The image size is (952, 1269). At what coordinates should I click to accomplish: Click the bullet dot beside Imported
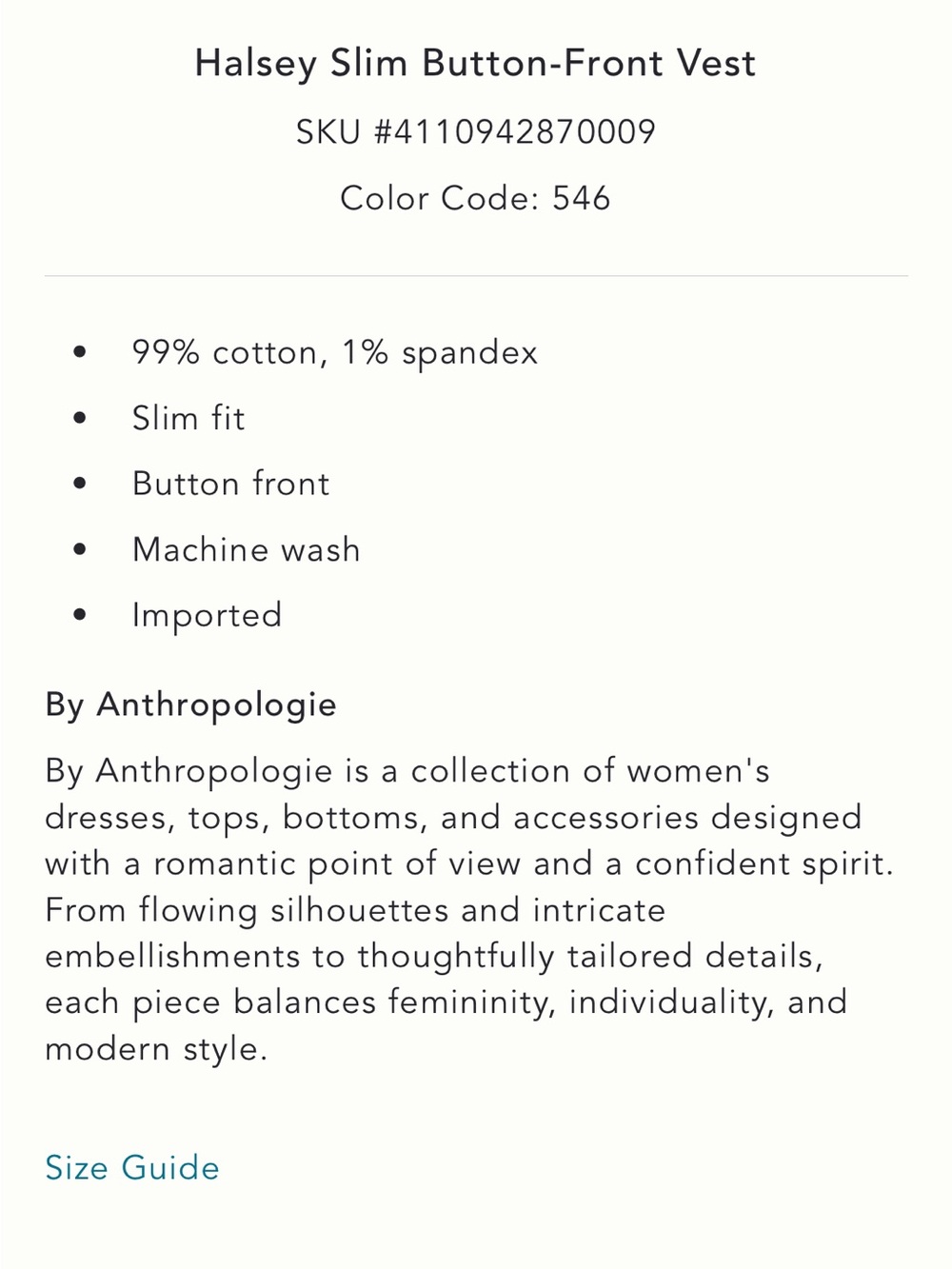(79, 615)
